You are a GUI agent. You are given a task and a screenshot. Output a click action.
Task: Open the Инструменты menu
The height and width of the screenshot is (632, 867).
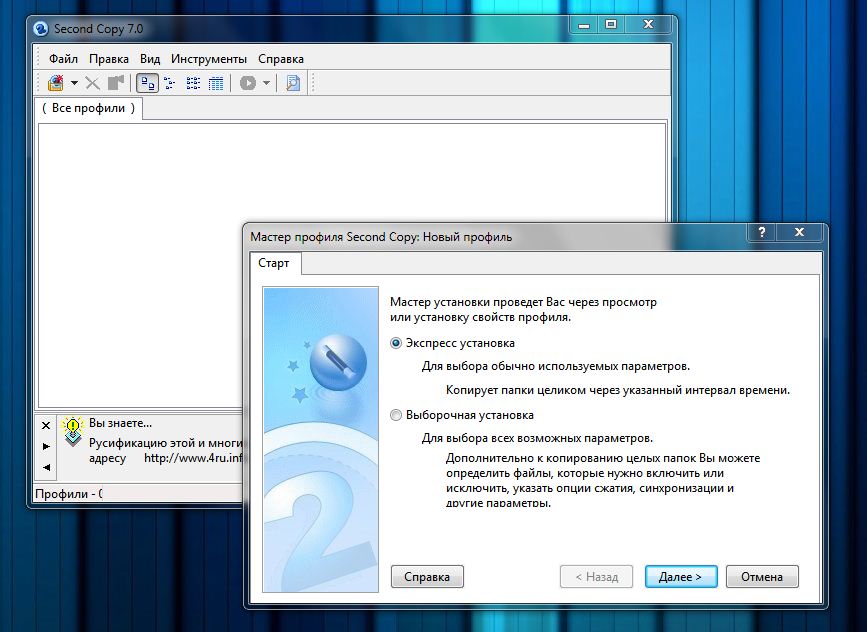[x=208, y=59]
